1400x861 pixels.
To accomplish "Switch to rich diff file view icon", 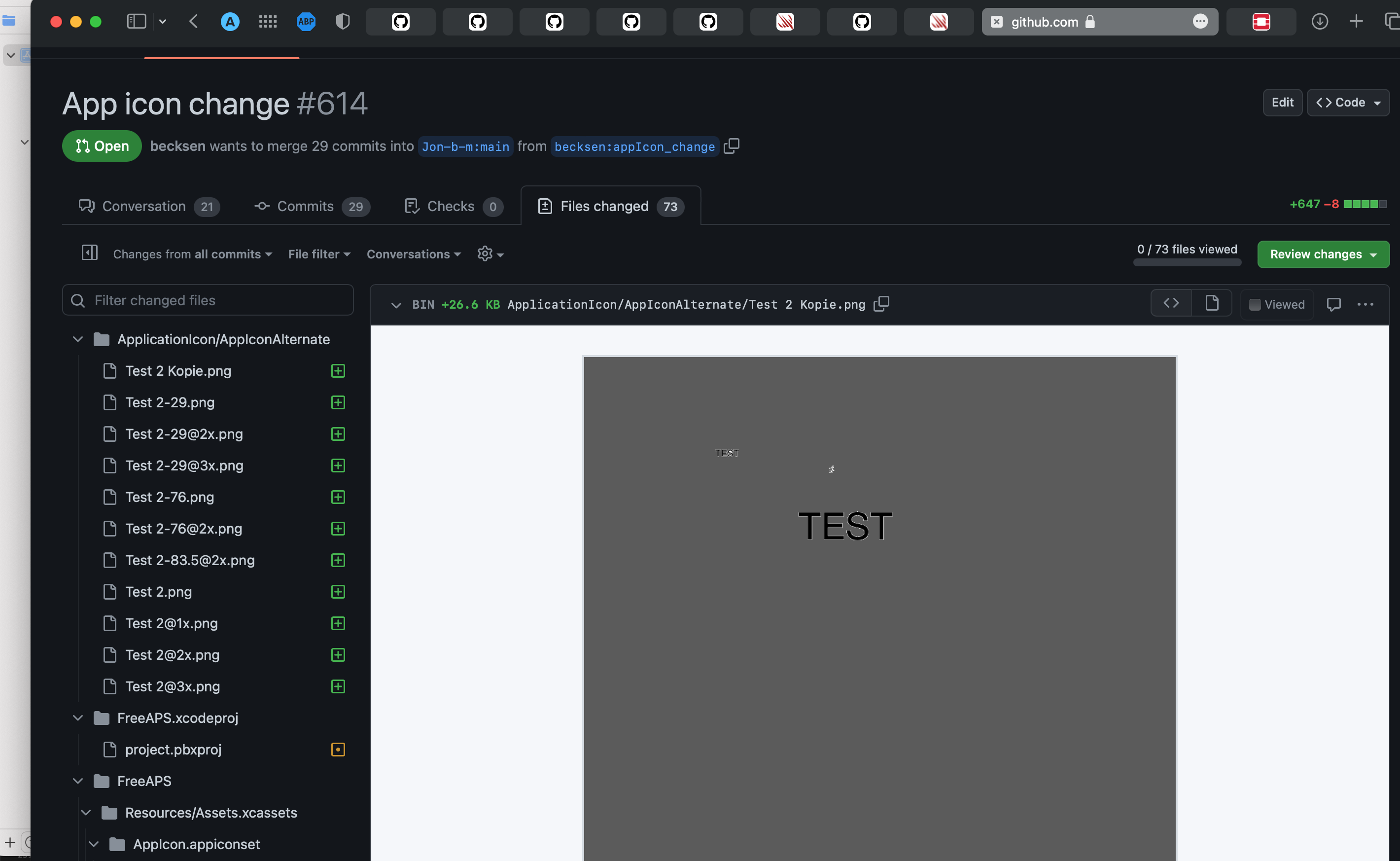I will coord(1212,303).
